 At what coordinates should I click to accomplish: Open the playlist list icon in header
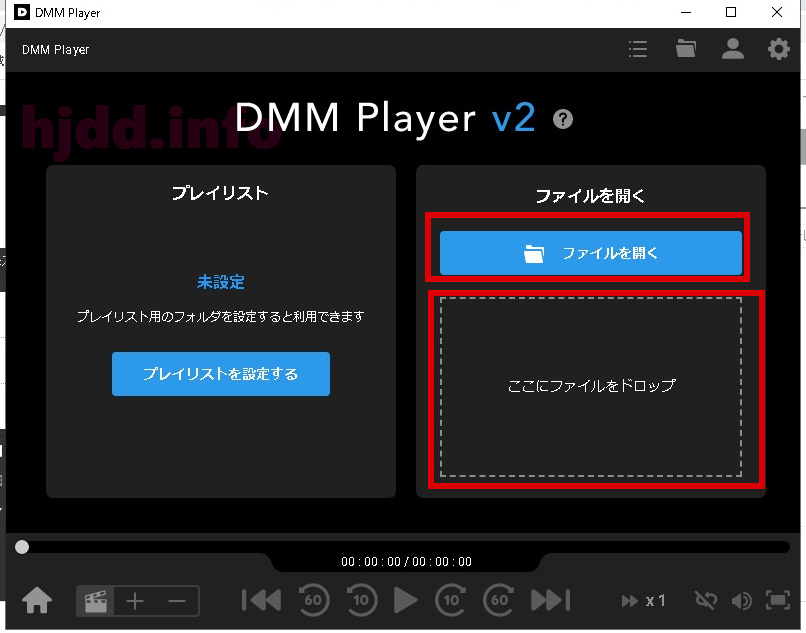click(x=638, y=49)
